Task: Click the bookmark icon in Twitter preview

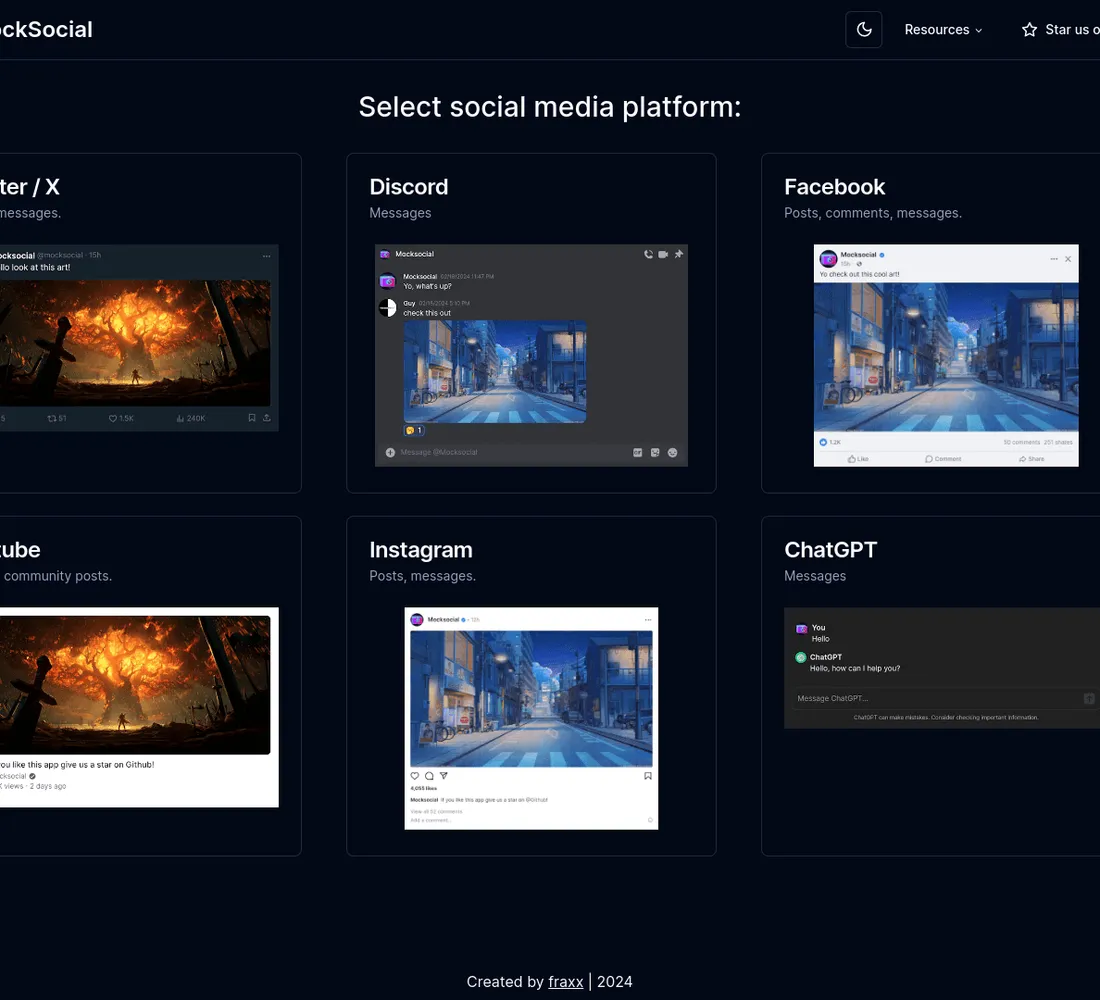Action: point(252,418)
